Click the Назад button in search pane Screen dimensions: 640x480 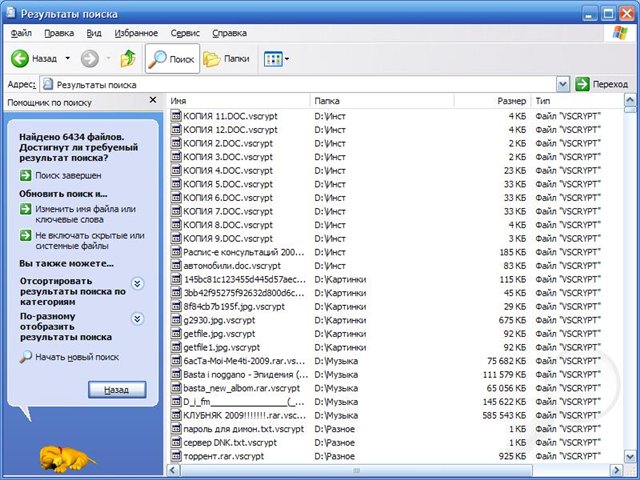tap(116, 389)
